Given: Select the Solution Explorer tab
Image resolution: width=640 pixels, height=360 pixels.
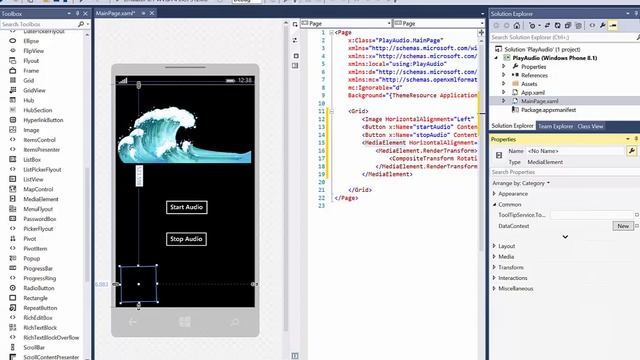Looking at the screenshot, I should pos(512,126).
